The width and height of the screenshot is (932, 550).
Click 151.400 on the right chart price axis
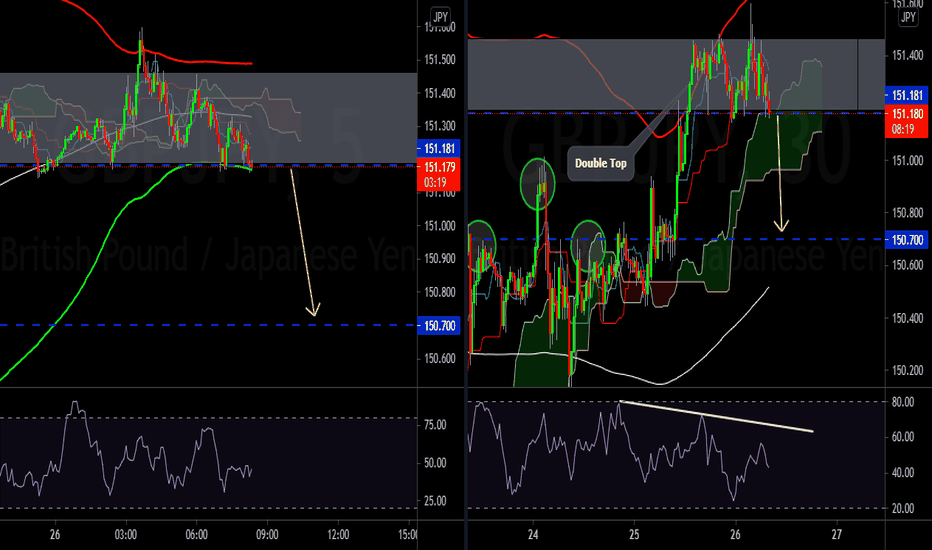click(x=908, y=56)
